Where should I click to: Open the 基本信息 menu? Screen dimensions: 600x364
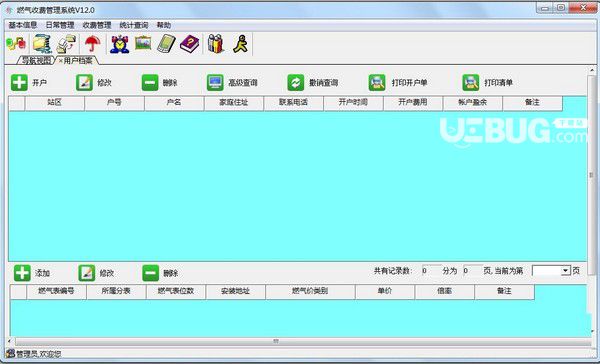click(x=23, y=25)
